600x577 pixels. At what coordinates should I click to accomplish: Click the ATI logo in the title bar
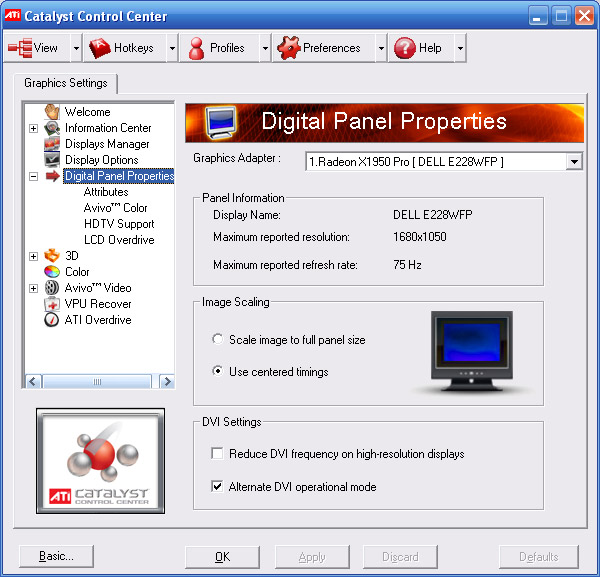(13, 15)
